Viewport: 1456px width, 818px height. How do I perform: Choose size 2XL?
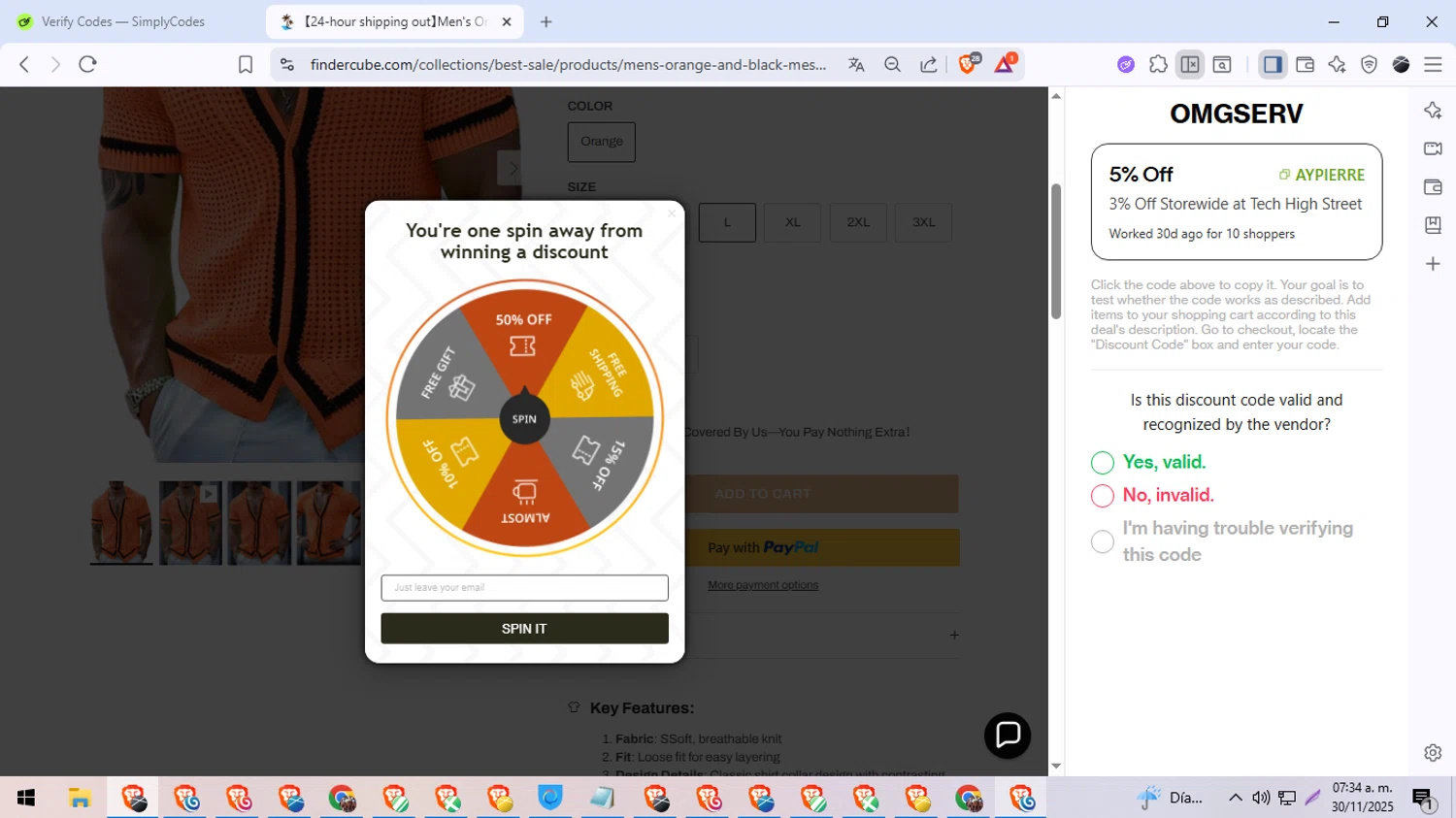858,222
